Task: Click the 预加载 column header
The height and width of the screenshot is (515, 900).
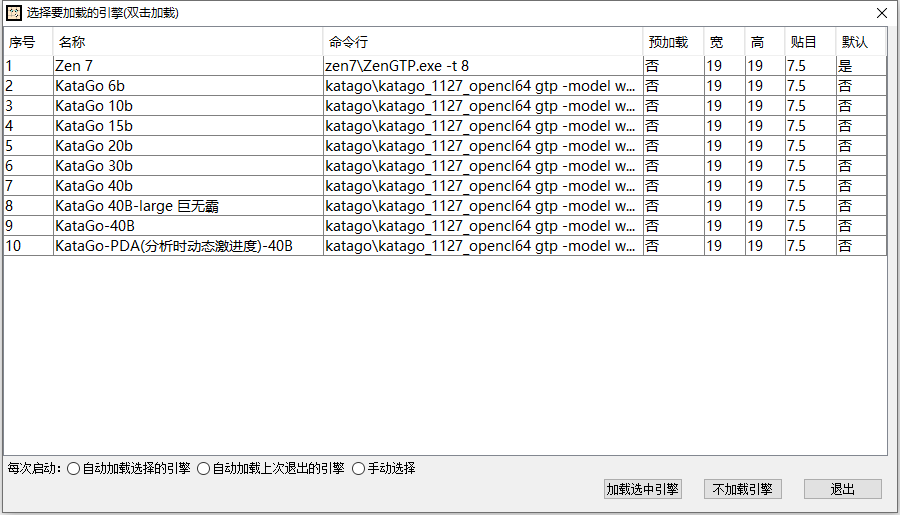Action: pyautogui.click(x=668, y=42)
